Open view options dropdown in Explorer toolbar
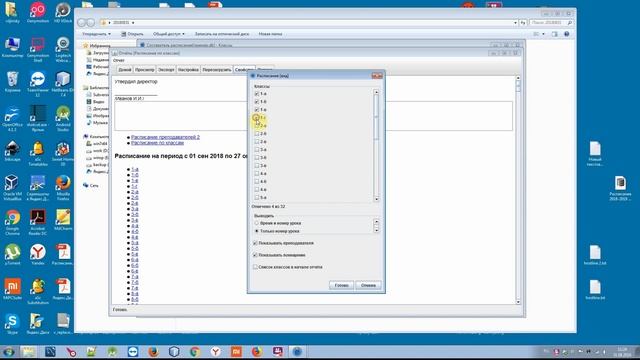The image size is (640, 360). click(543, 34)
